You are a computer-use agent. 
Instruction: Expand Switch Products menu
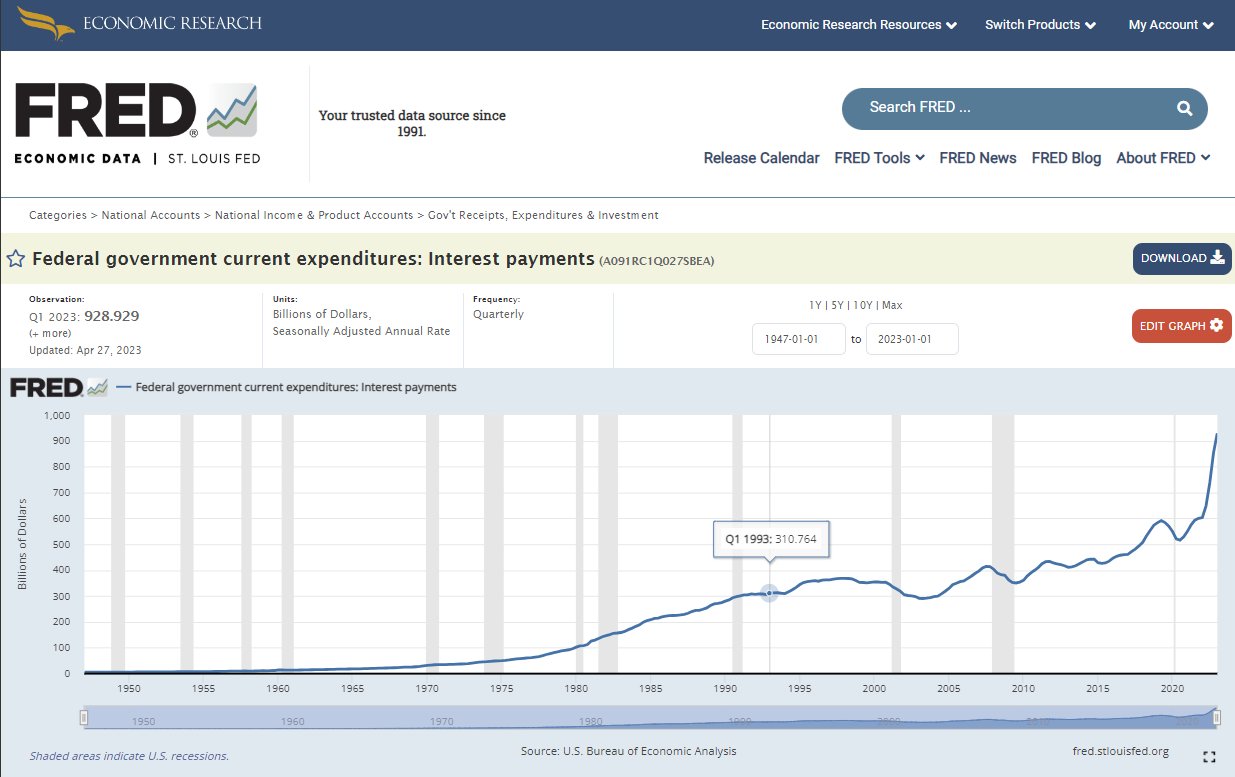click(x=1040, y=25)
